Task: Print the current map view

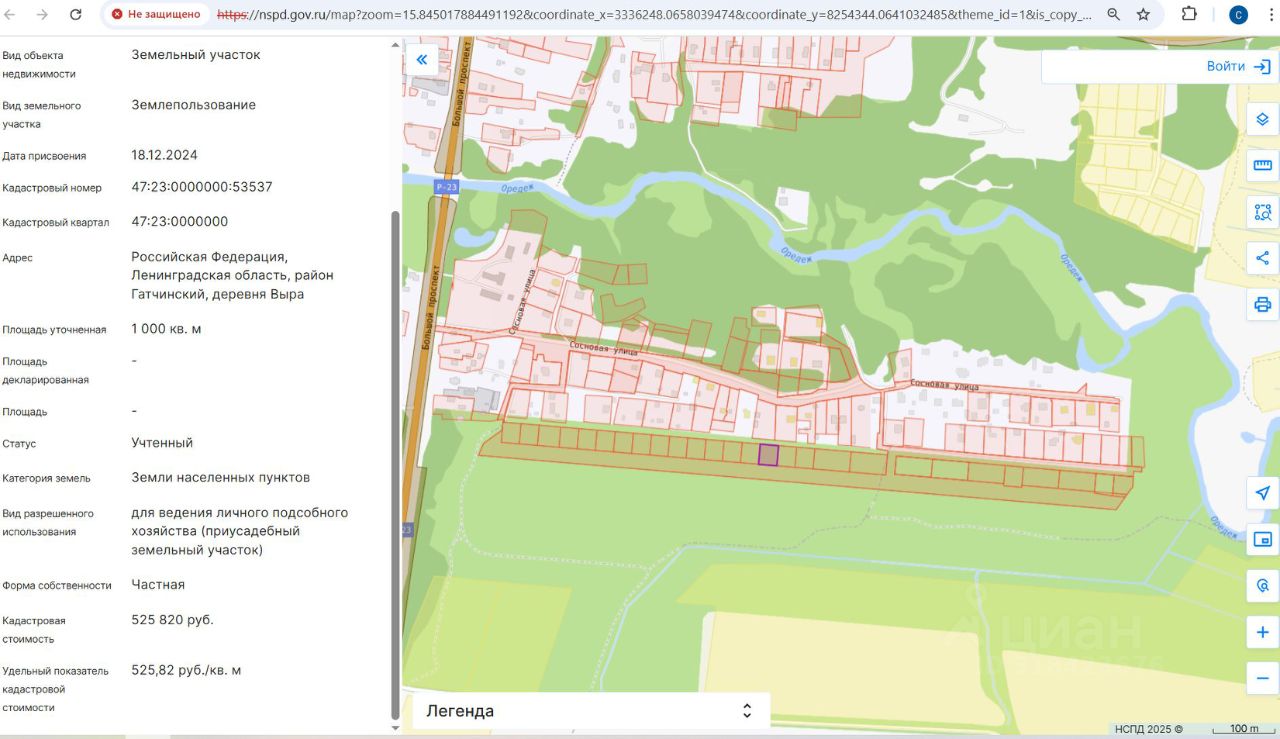Action: click(x=1262, y=304)
